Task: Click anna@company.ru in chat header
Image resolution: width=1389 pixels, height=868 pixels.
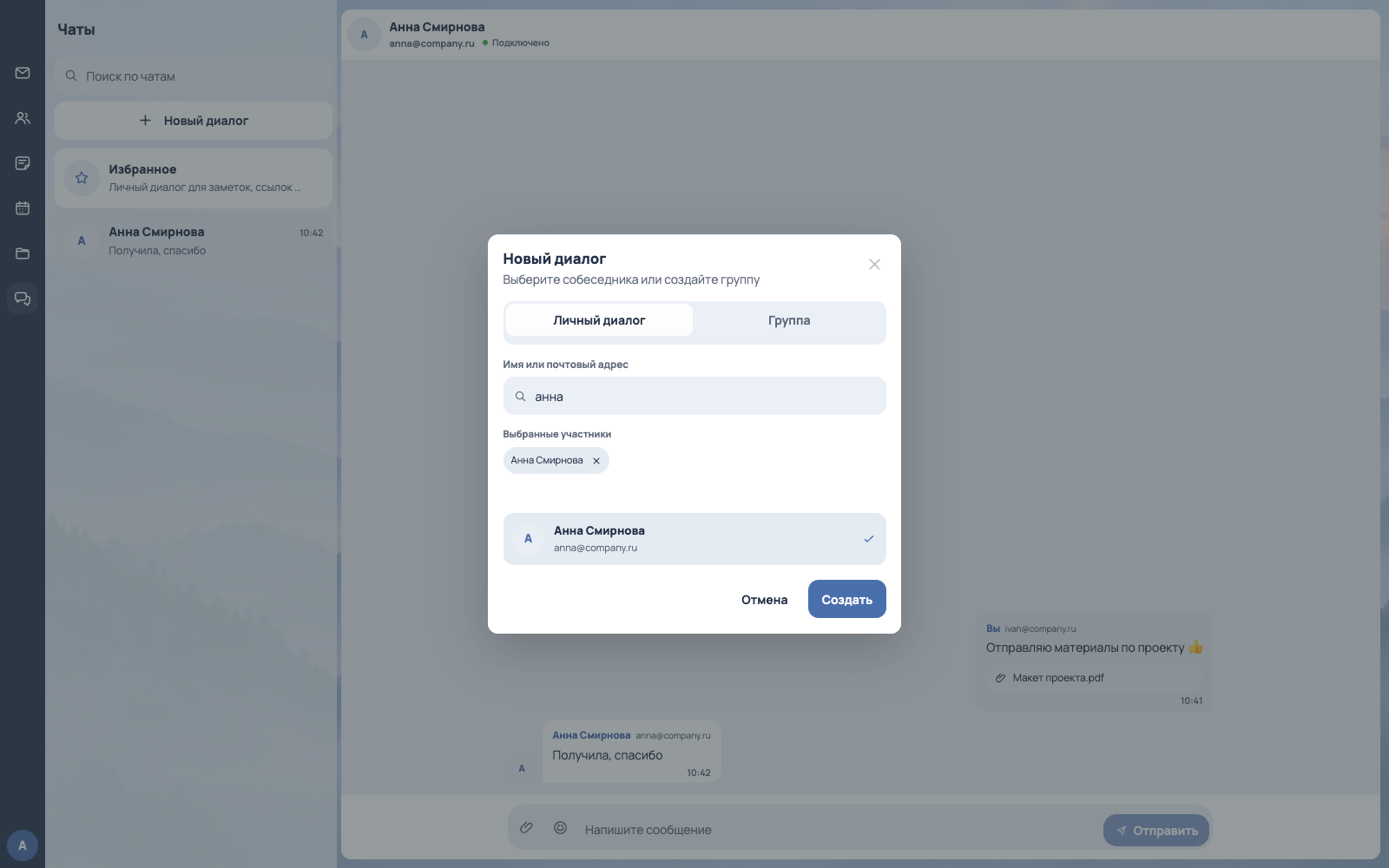Action: [431, 43]
